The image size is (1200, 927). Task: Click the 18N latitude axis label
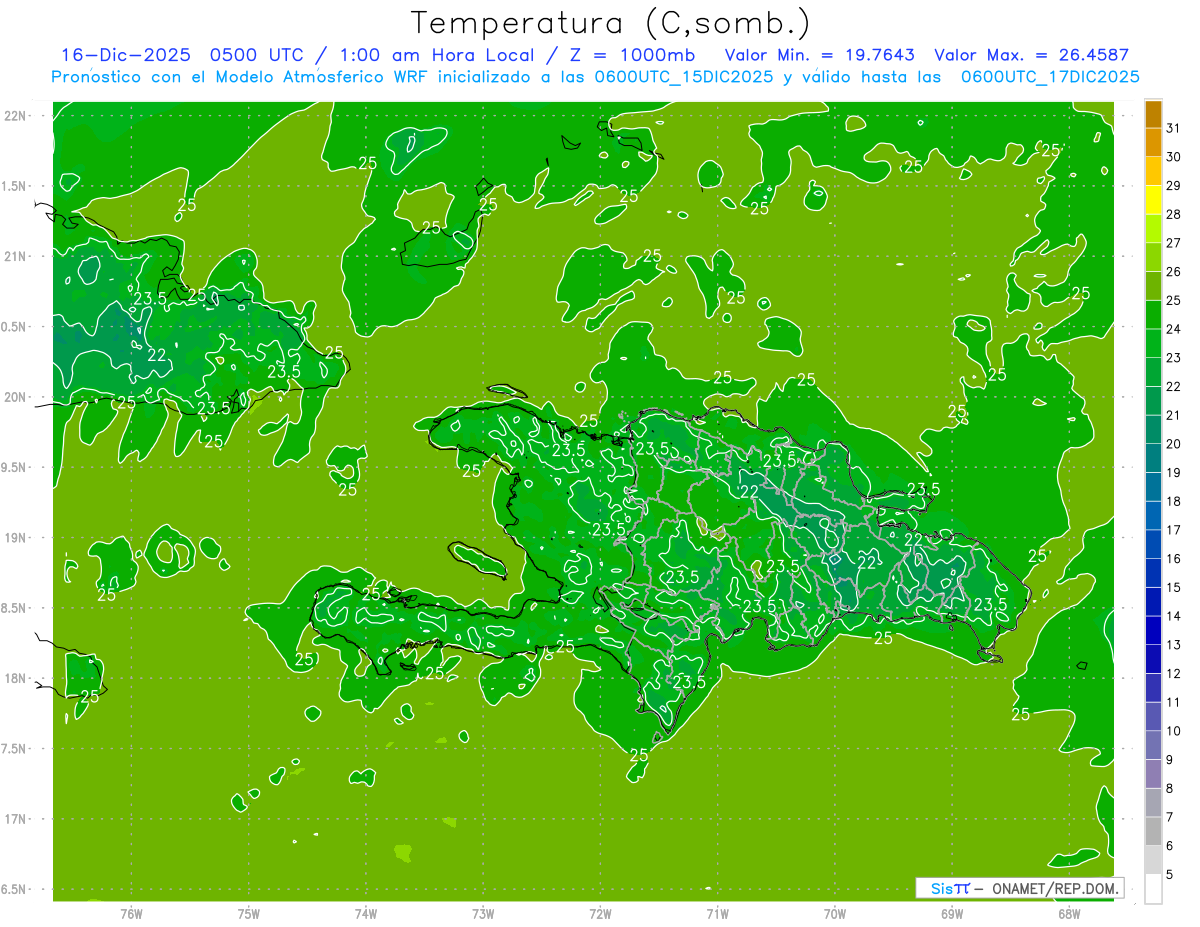pyautogui.click(x=16, y=678)
